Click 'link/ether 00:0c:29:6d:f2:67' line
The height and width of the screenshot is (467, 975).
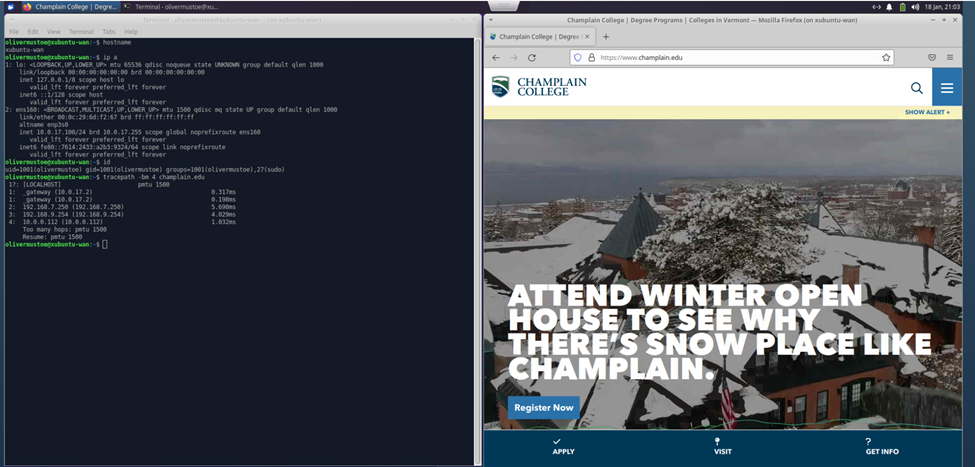[106, 118]
